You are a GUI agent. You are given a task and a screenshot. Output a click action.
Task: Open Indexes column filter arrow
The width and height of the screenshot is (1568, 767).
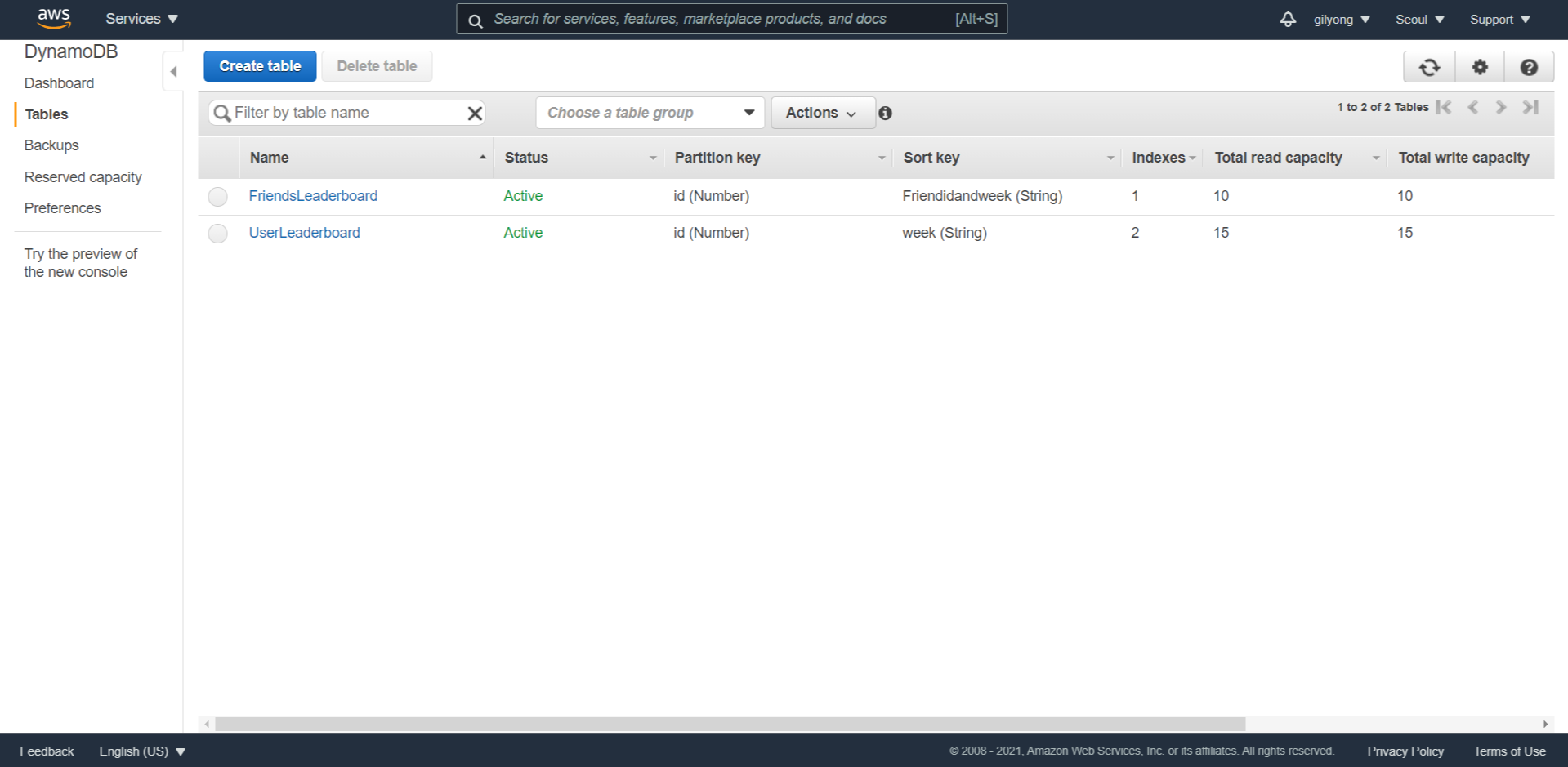pos(1193,158)
